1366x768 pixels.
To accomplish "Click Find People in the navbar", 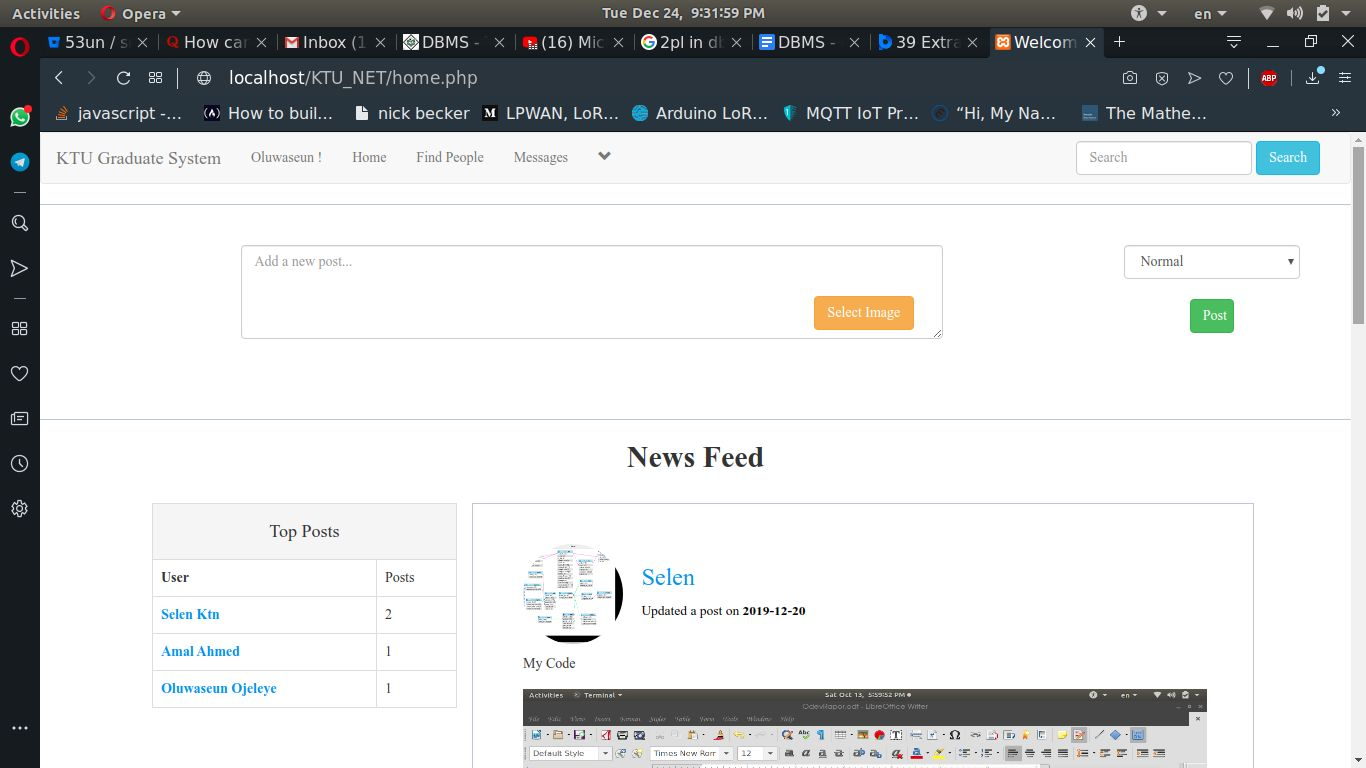I will [x=450, y=157].
